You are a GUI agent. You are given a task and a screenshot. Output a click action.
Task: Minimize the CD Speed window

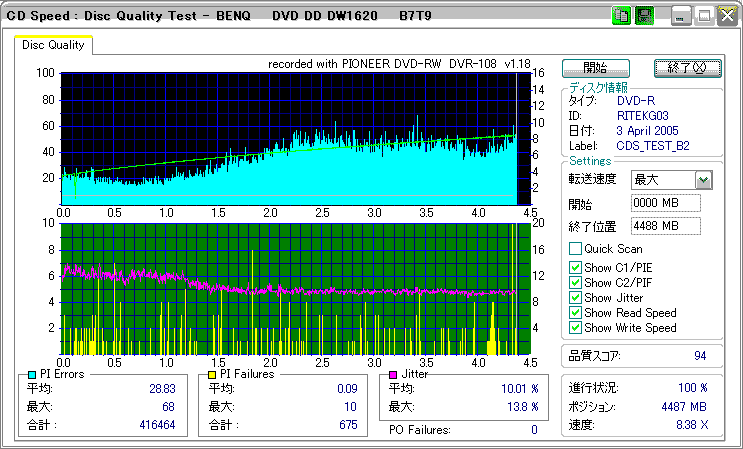click(x=682, y=16)
